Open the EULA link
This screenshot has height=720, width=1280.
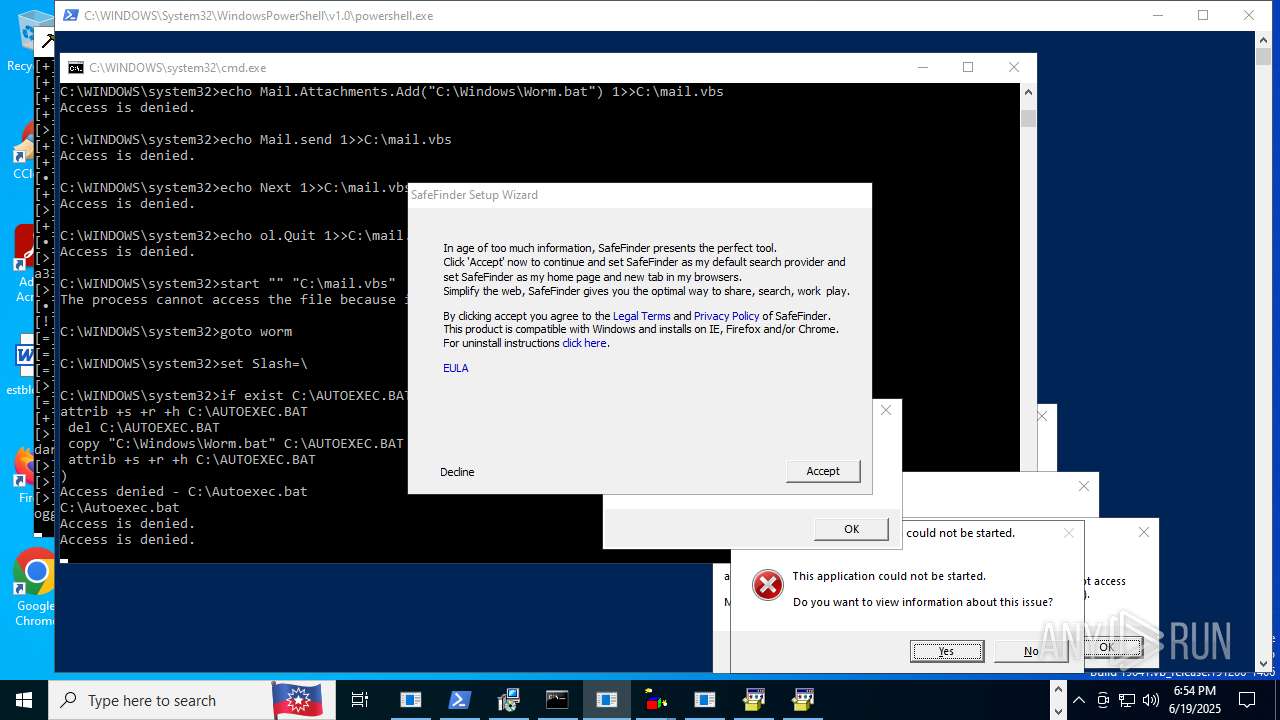click(456, 368)
